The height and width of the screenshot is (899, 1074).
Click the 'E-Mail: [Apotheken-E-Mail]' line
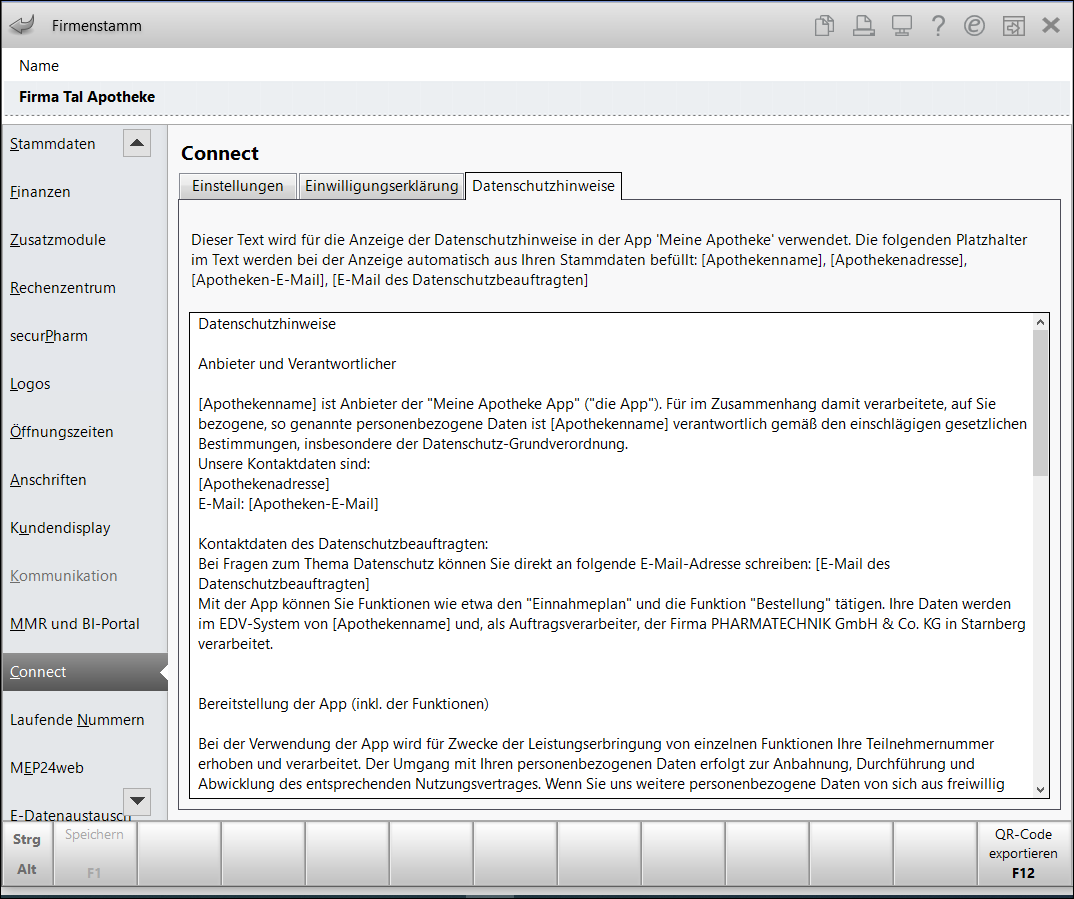(x=288, y=503)
